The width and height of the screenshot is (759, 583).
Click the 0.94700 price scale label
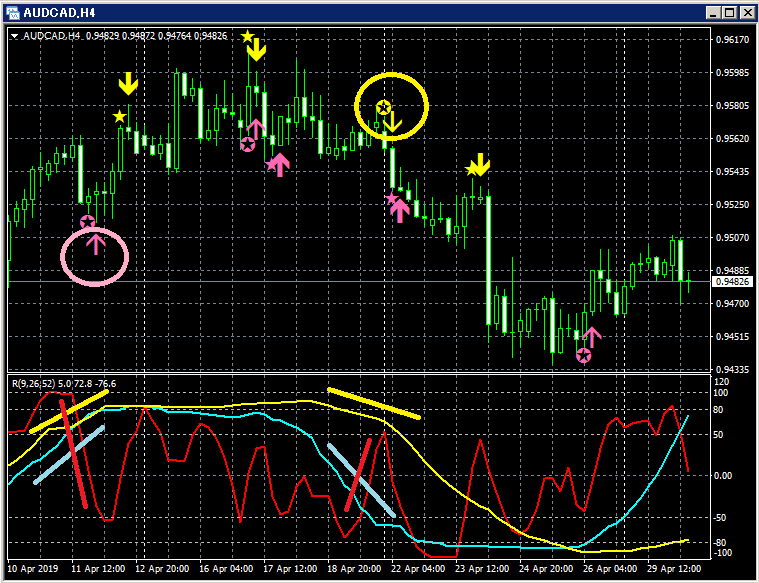pyautogui.click(x=732, y=304)
